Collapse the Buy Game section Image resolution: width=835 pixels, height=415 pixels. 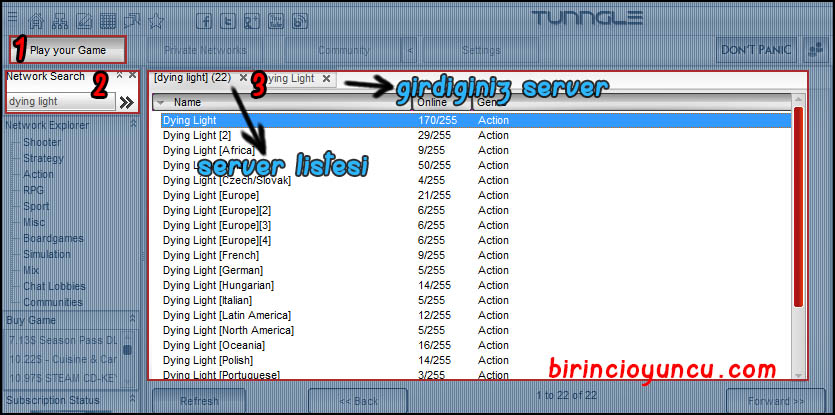point(133,319)
